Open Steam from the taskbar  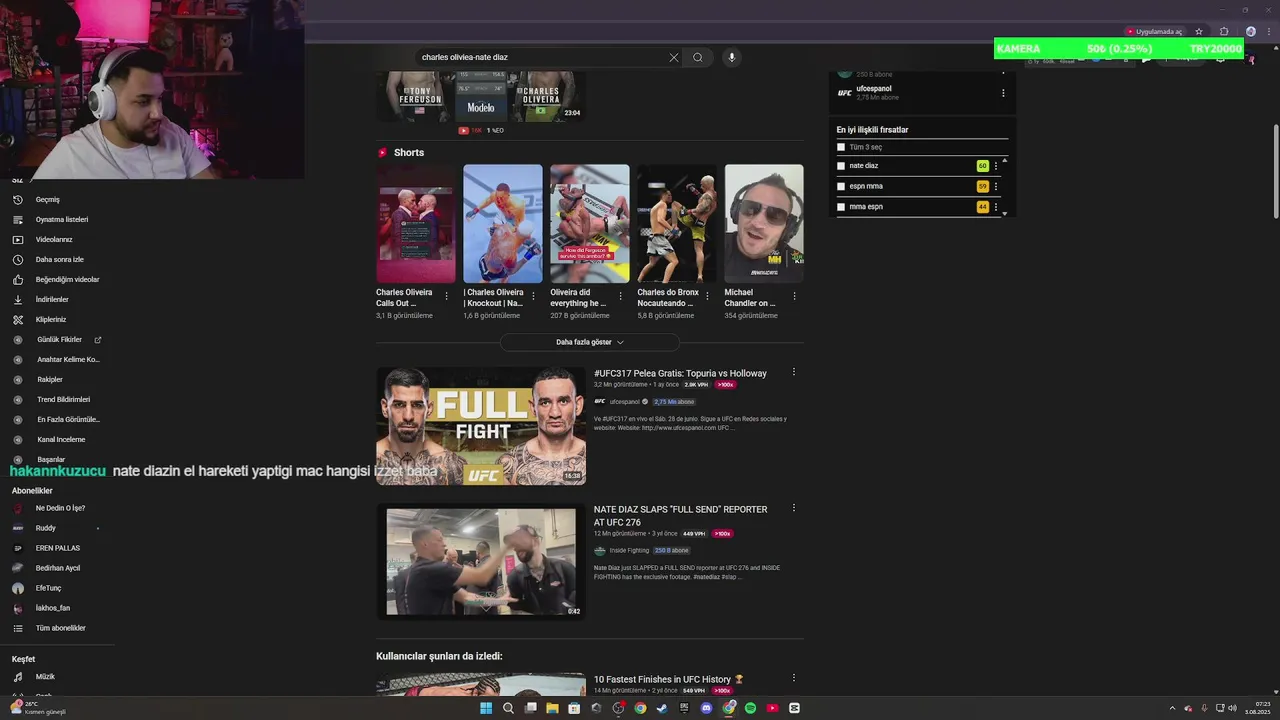pos(662,708)
